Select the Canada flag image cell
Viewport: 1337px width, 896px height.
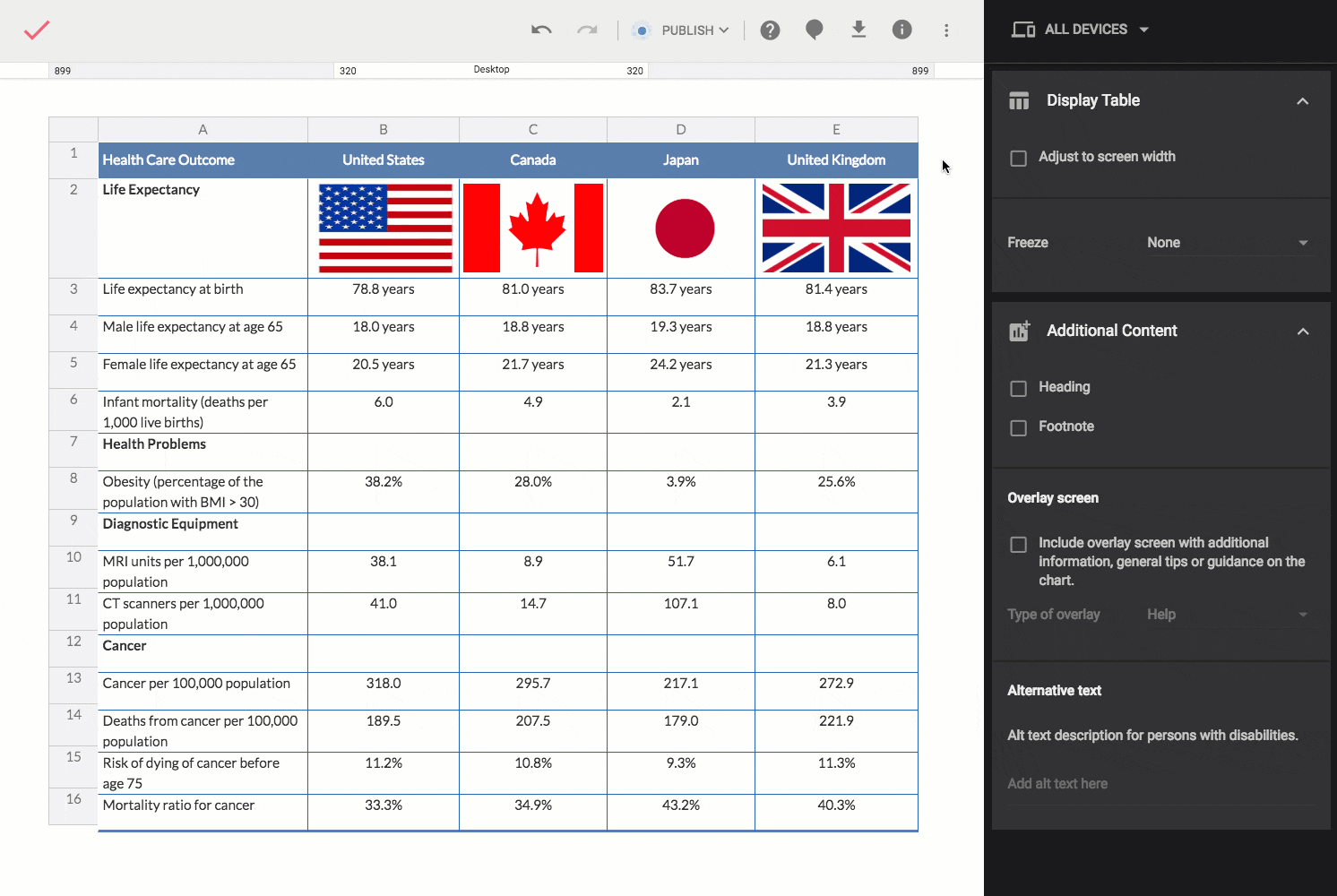tap(533, 228)
